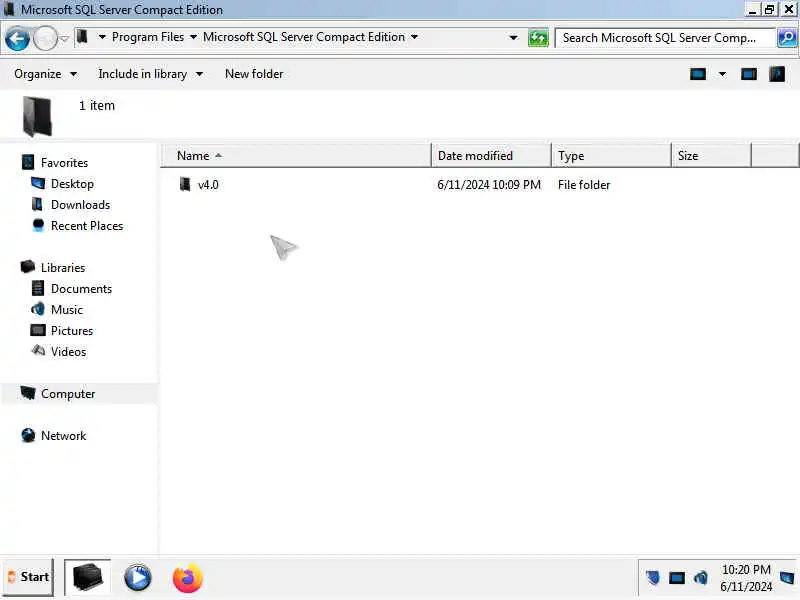800x600 pixels.
Task: Select Libraries in the navigation pane
Action: (63, 268)
